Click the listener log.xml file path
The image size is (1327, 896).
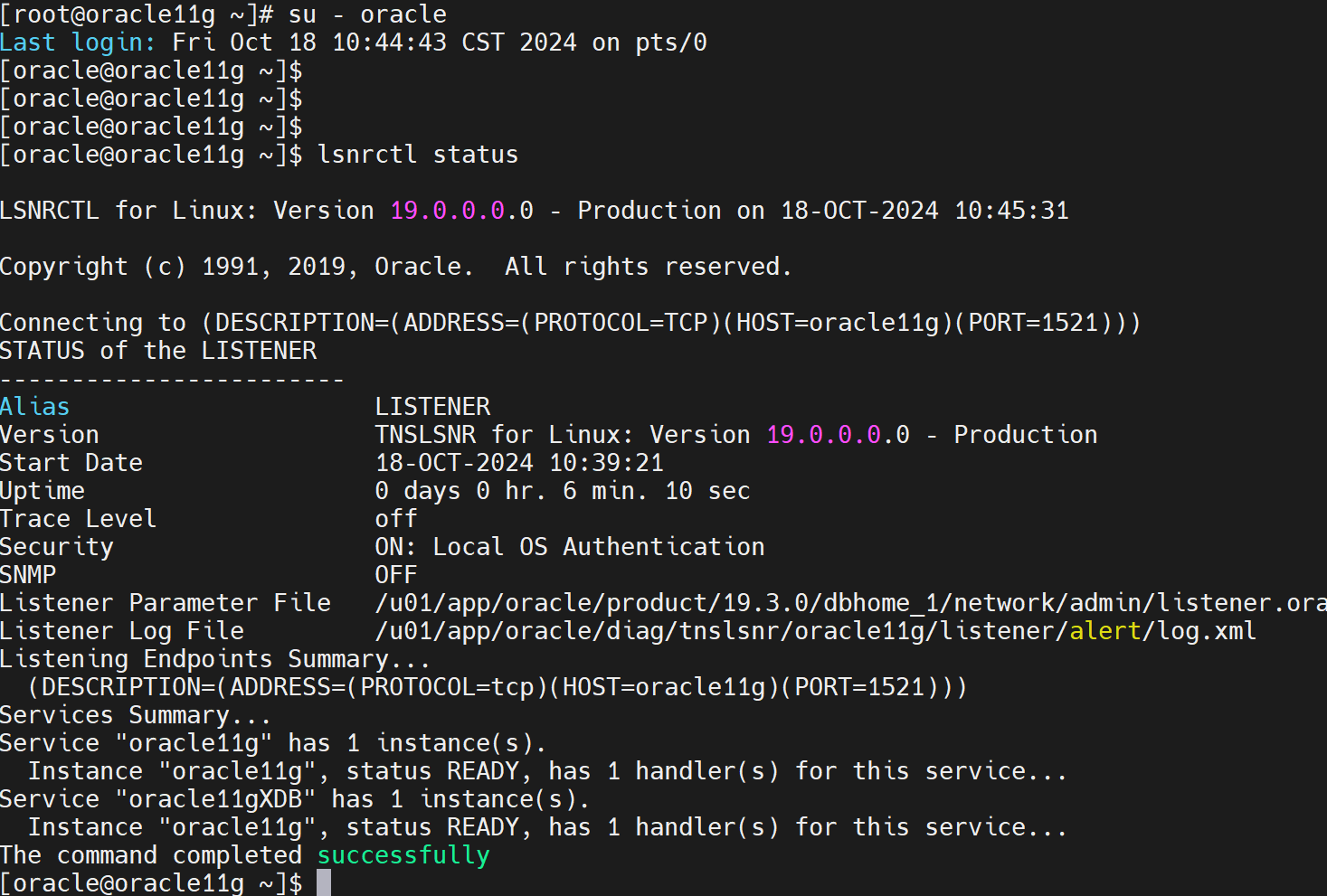(814, 631)
